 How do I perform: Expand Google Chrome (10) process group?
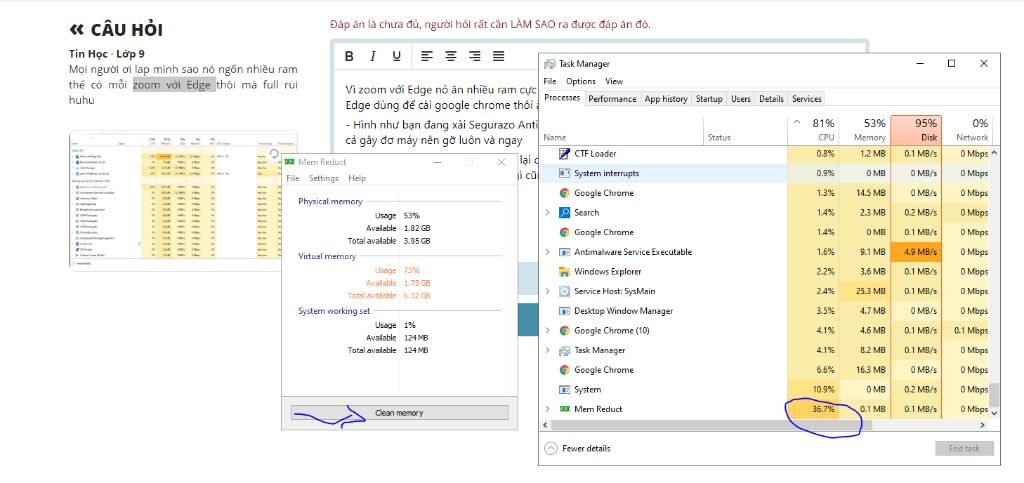pos(547,330)
